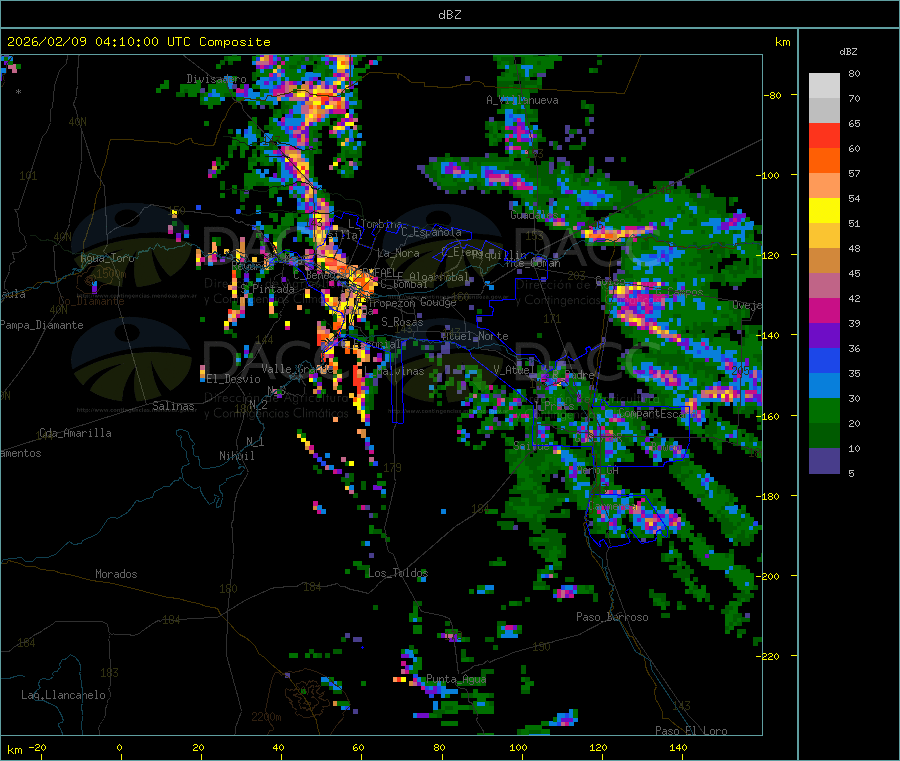Select the magenta 39-42 dBZ legend swatch

click(x=824, y=310)
